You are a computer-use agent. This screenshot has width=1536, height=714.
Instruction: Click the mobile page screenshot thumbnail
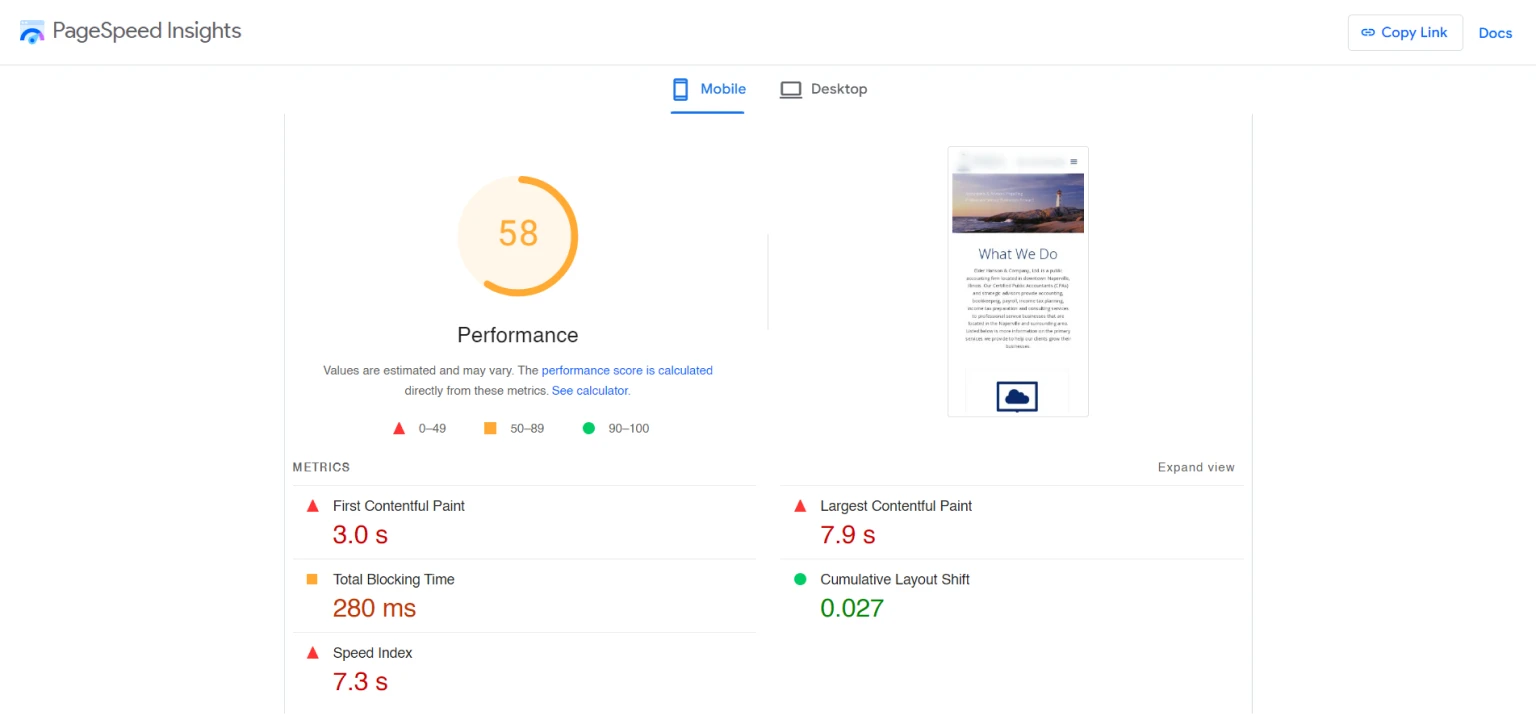tap(1018, 282)
